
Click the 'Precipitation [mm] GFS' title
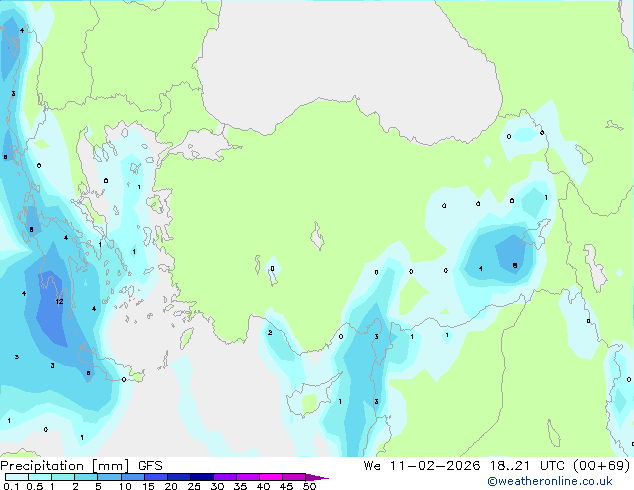81,466
